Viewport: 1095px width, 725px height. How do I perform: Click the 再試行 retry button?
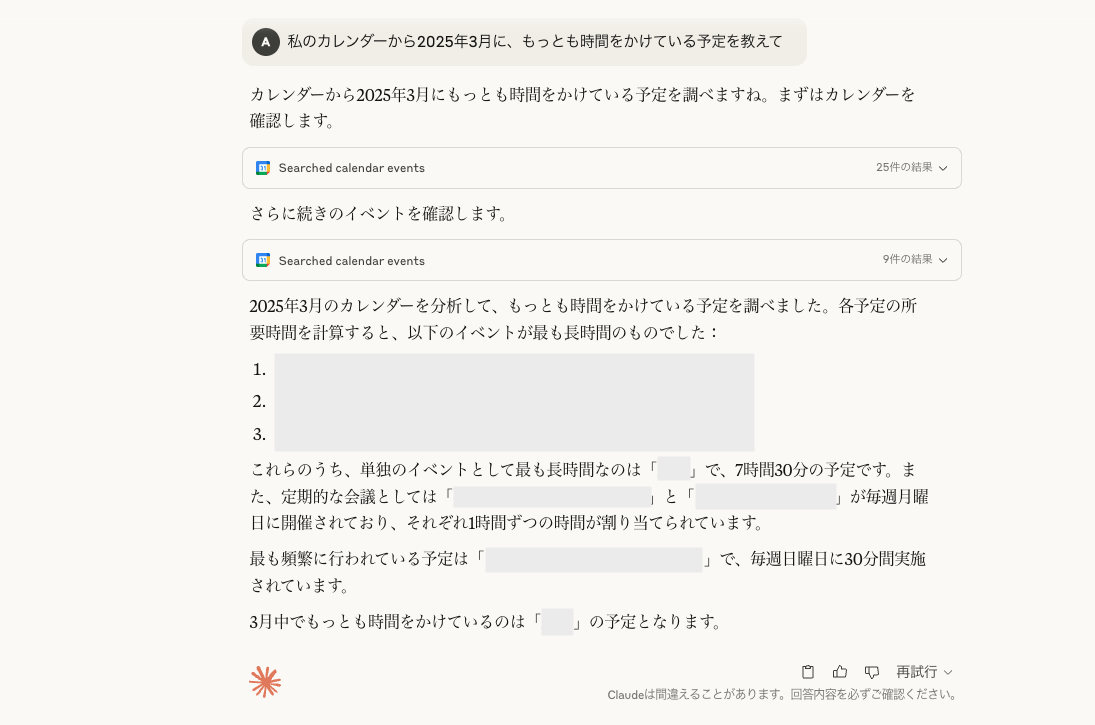[916, 672]
